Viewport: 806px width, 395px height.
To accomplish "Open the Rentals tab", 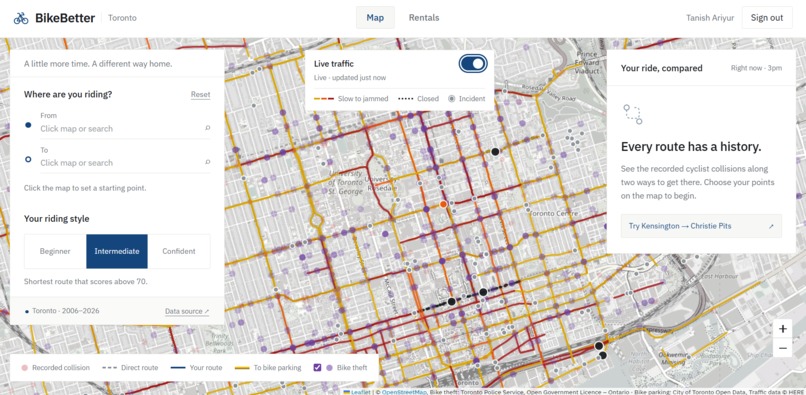I will tap(424, 17).
